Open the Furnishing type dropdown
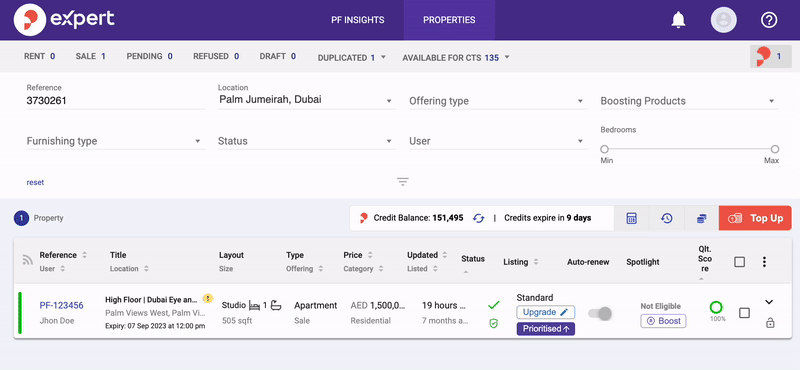 click(x=115, y=141)
